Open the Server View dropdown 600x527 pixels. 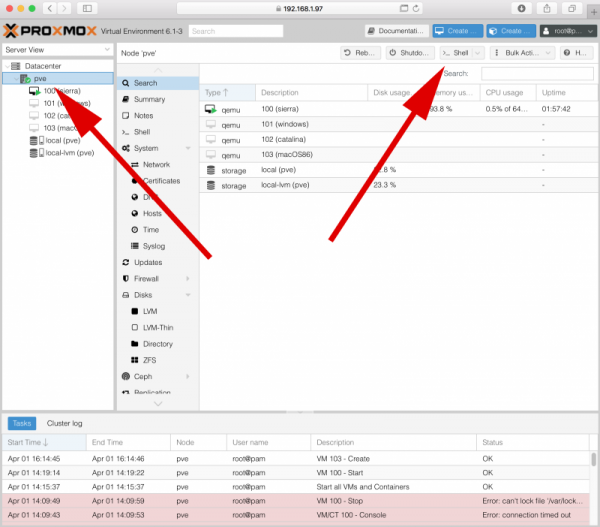(57, 50)
